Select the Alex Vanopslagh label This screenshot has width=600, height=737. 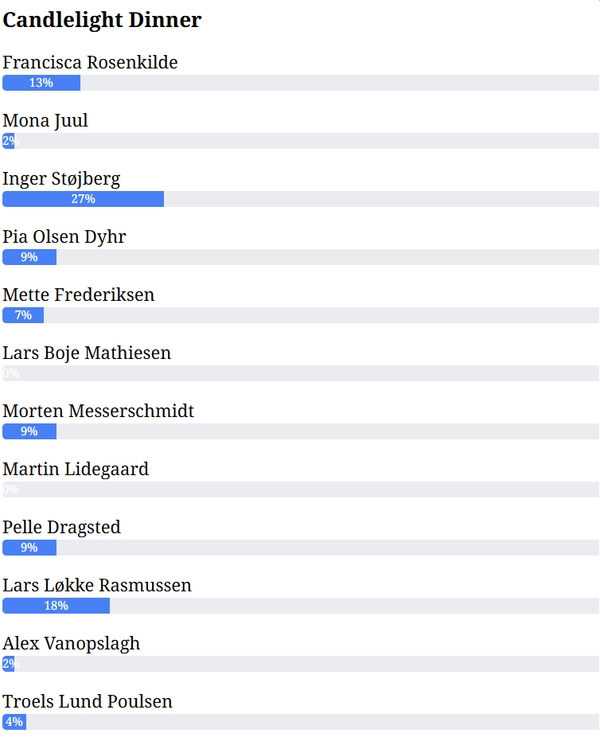point(71,643)
